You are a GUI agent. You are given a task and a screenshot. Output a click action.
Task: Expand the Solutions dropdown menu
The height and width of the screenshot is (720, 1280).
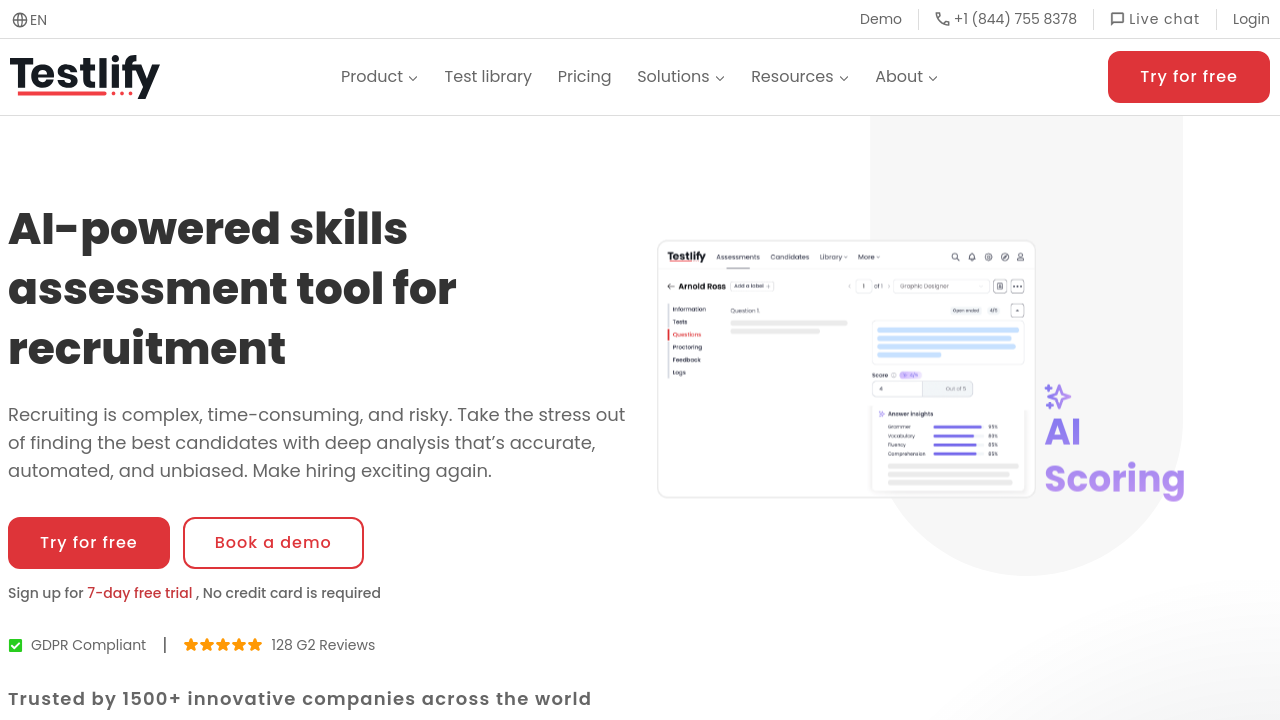click(x=680, y=77)
